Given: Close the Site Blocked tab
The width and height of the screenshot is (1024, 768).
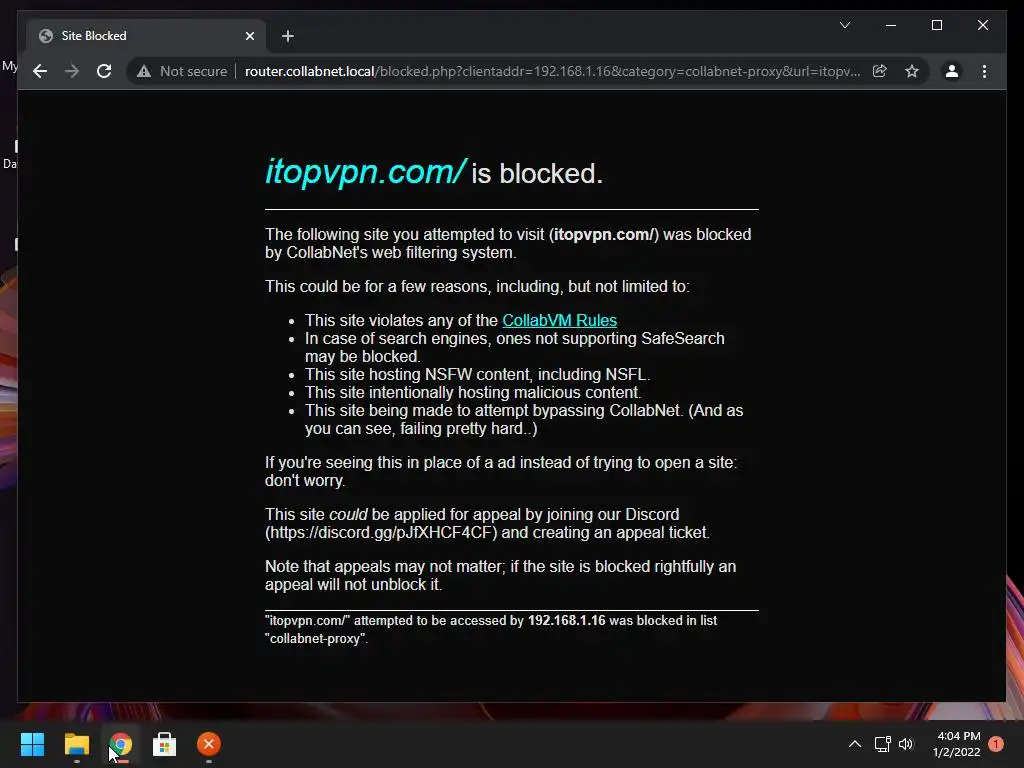Looking at the screenshot, I should click(249, 36).
